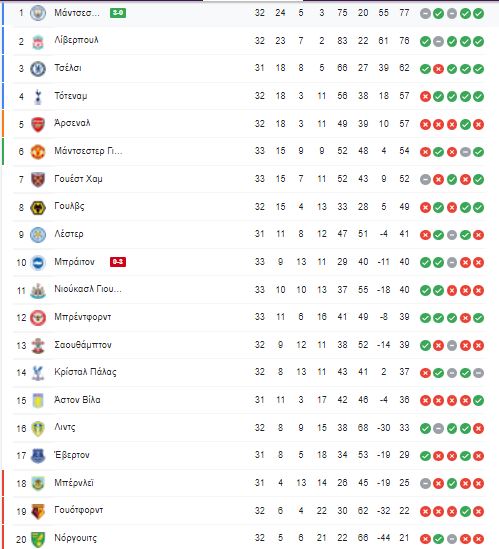Select the Λιντς row in the table

(x=249, y=428)
